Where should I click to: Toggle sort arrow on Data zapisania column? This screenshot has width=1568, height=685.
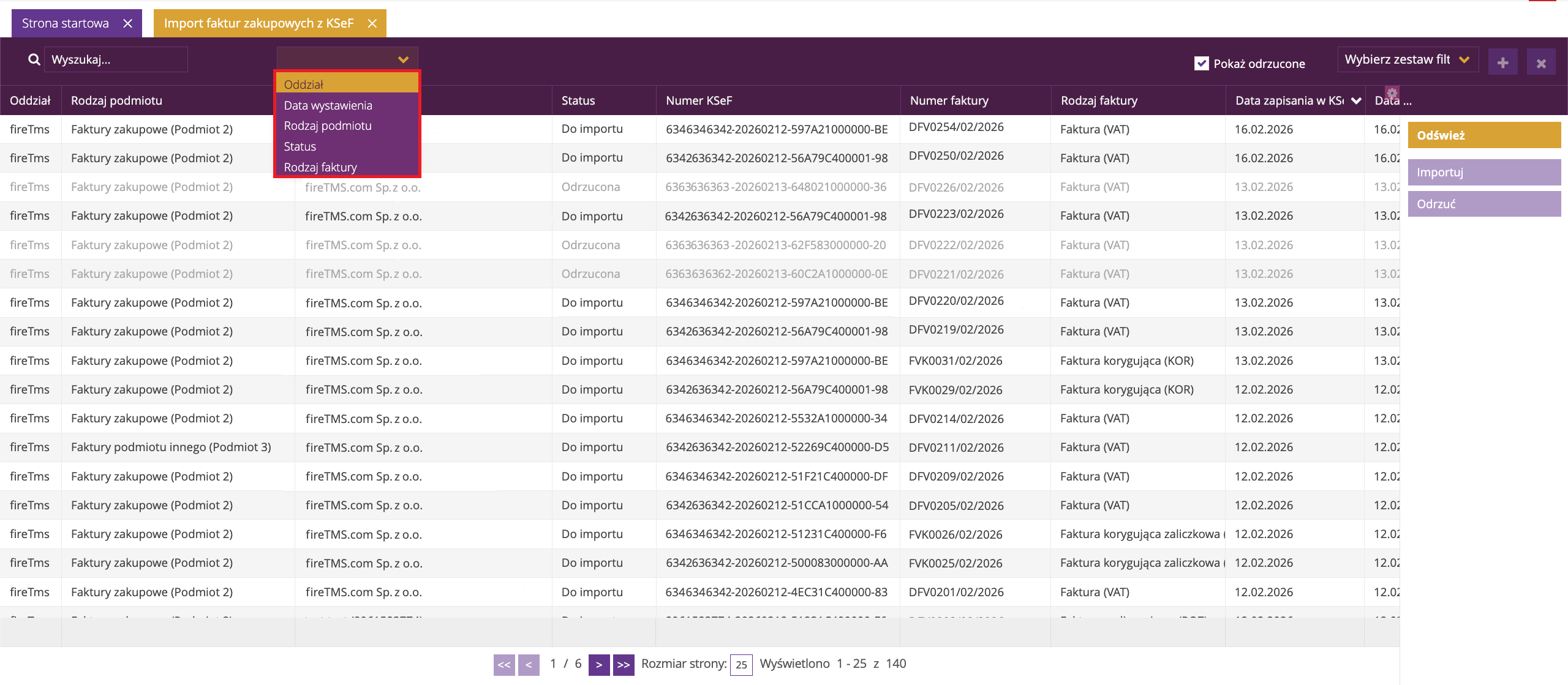click(1356, 100)
